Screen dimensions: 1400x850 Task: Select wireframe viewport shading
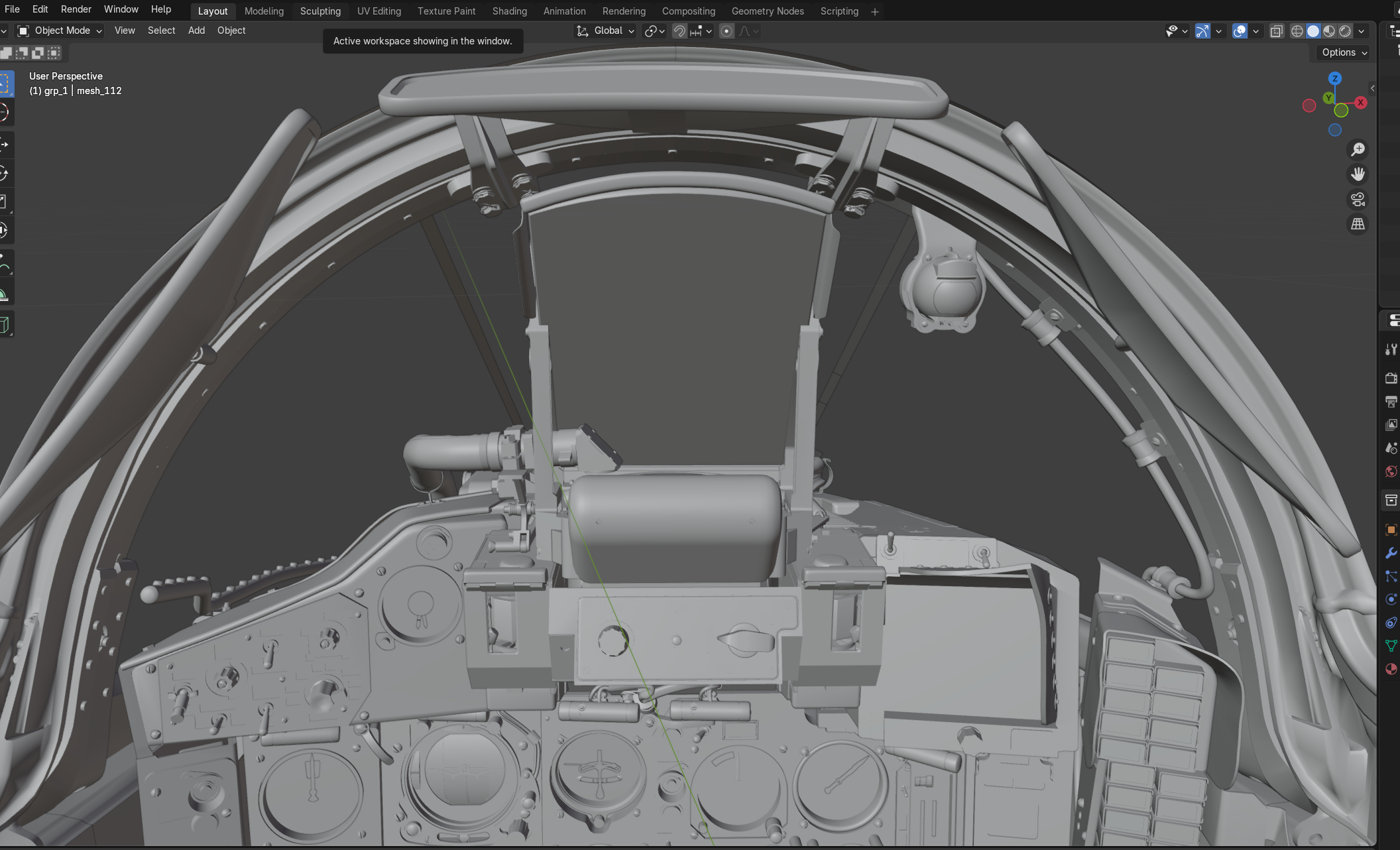coord(1297,31)
